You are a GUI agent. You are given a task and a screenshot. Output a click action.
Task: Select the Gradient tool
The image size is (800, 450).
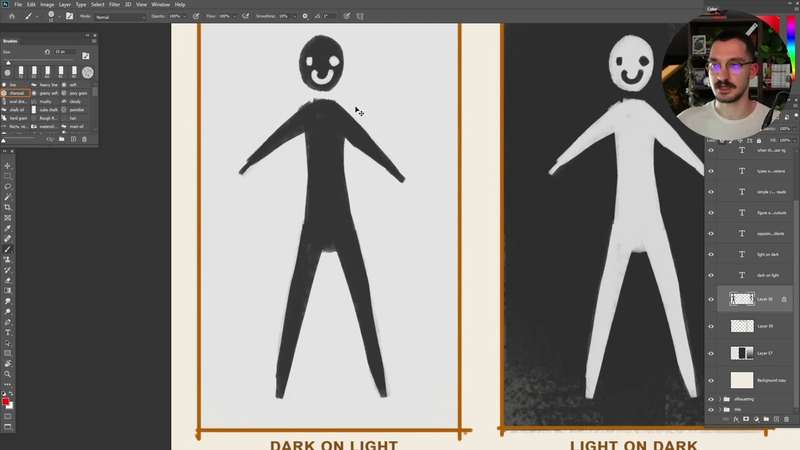pos(8,291)
